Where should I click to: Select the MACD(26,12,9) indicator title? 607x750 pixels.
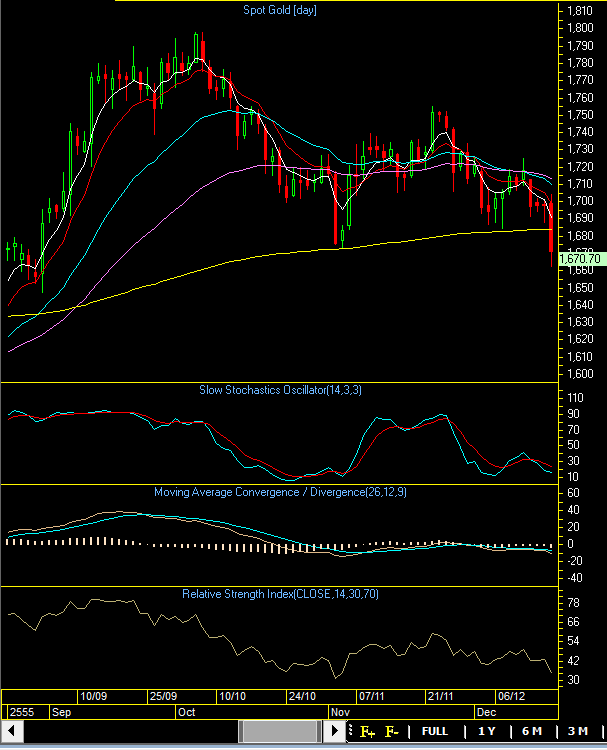(x=278, y=492)
